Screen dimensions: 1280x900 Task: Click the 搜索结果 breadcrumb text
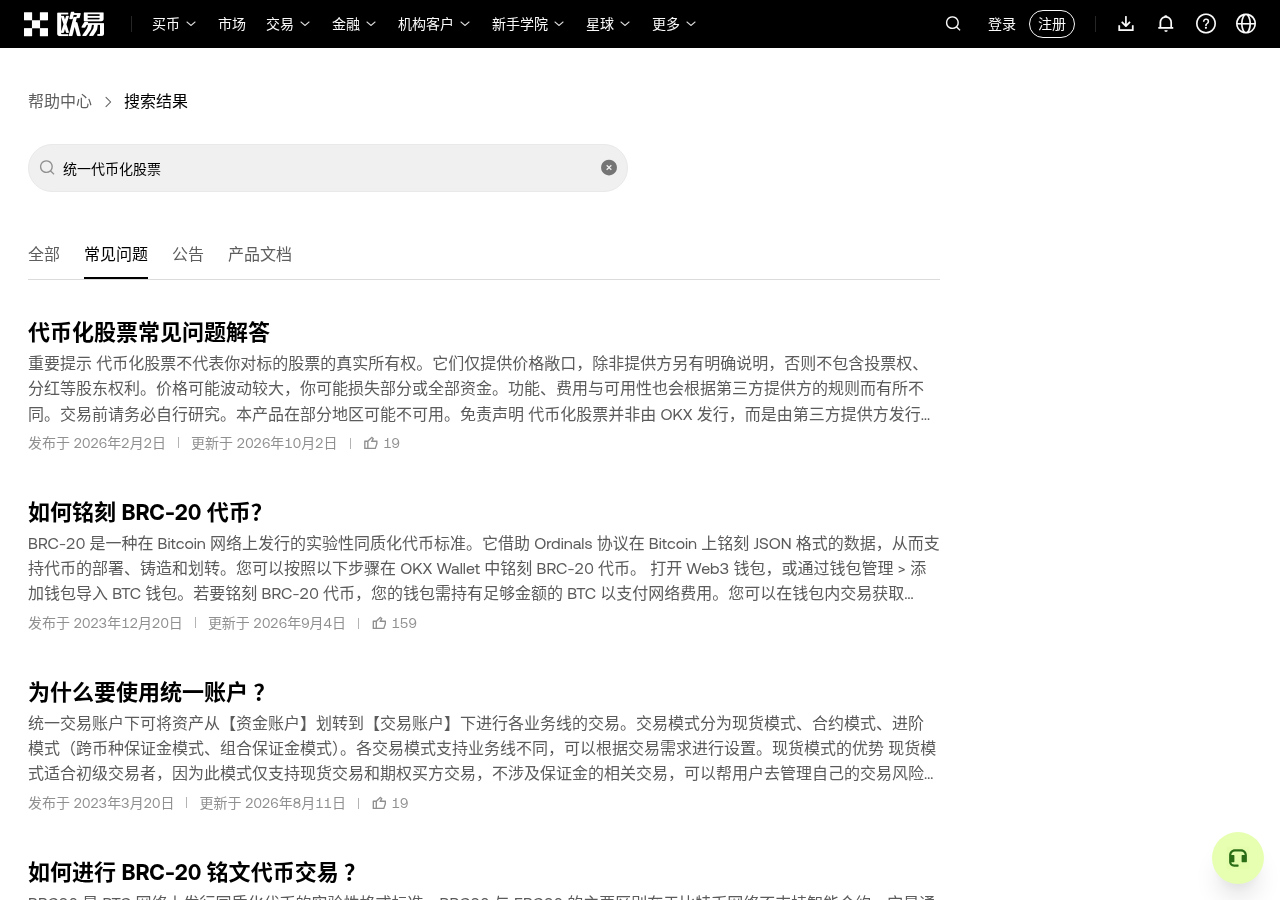(x=156, y=101)
